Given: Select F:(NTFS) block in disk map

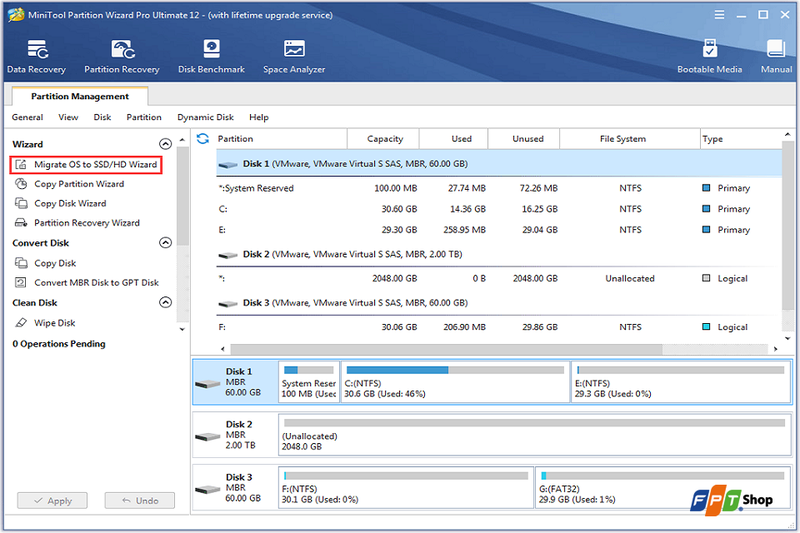Looking at the screenshot, I should (406, 488).
